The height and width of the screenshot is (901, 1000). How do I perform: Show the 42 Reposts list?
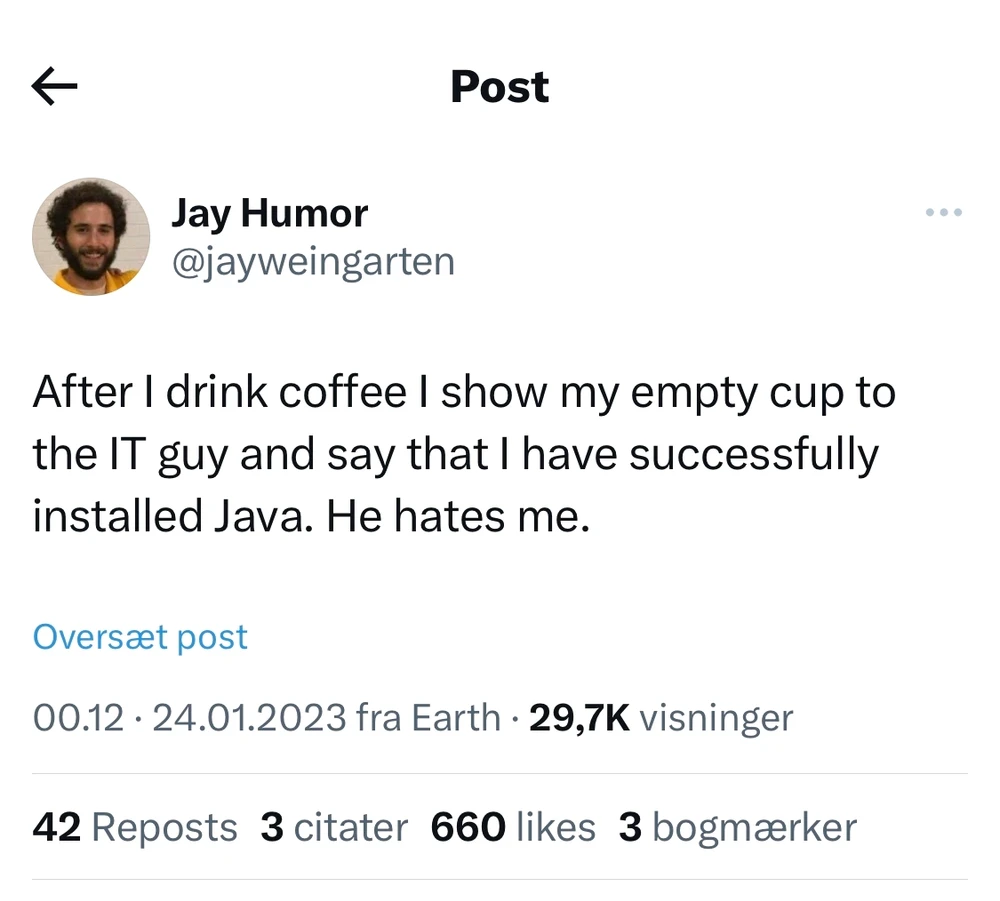pos(135,827)
